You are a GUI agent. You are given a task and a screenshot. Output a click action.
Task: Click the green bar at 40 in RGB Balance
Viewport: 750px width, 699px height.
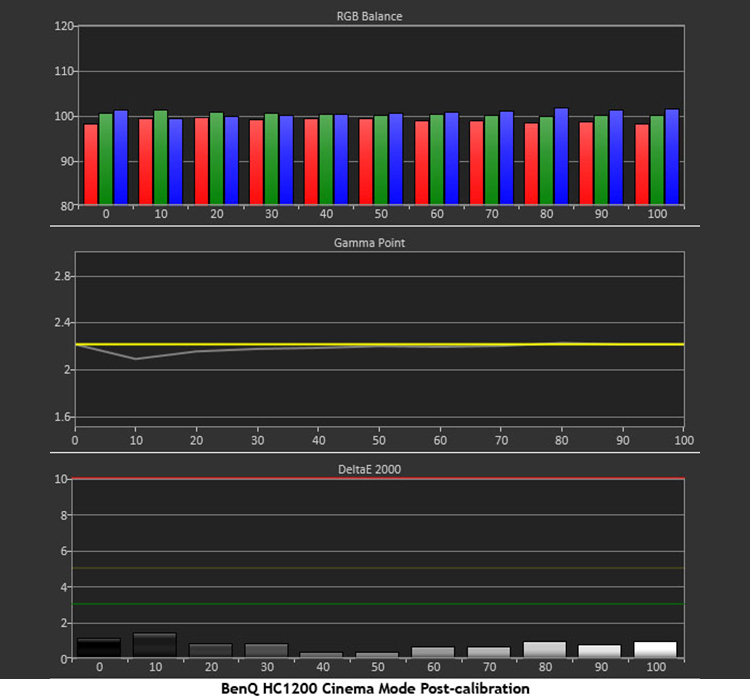326,160
